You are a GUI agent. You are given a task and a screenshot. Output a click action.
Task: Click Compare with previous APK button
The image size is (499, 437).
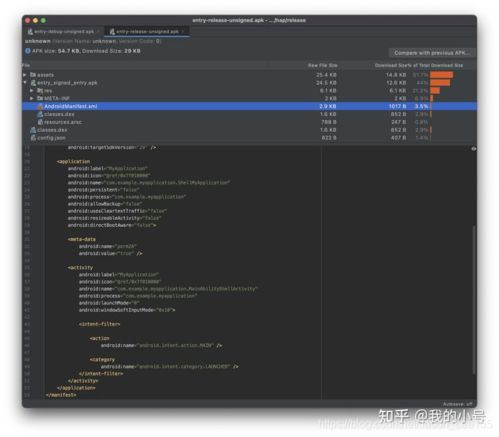click(x=432, y=53)
